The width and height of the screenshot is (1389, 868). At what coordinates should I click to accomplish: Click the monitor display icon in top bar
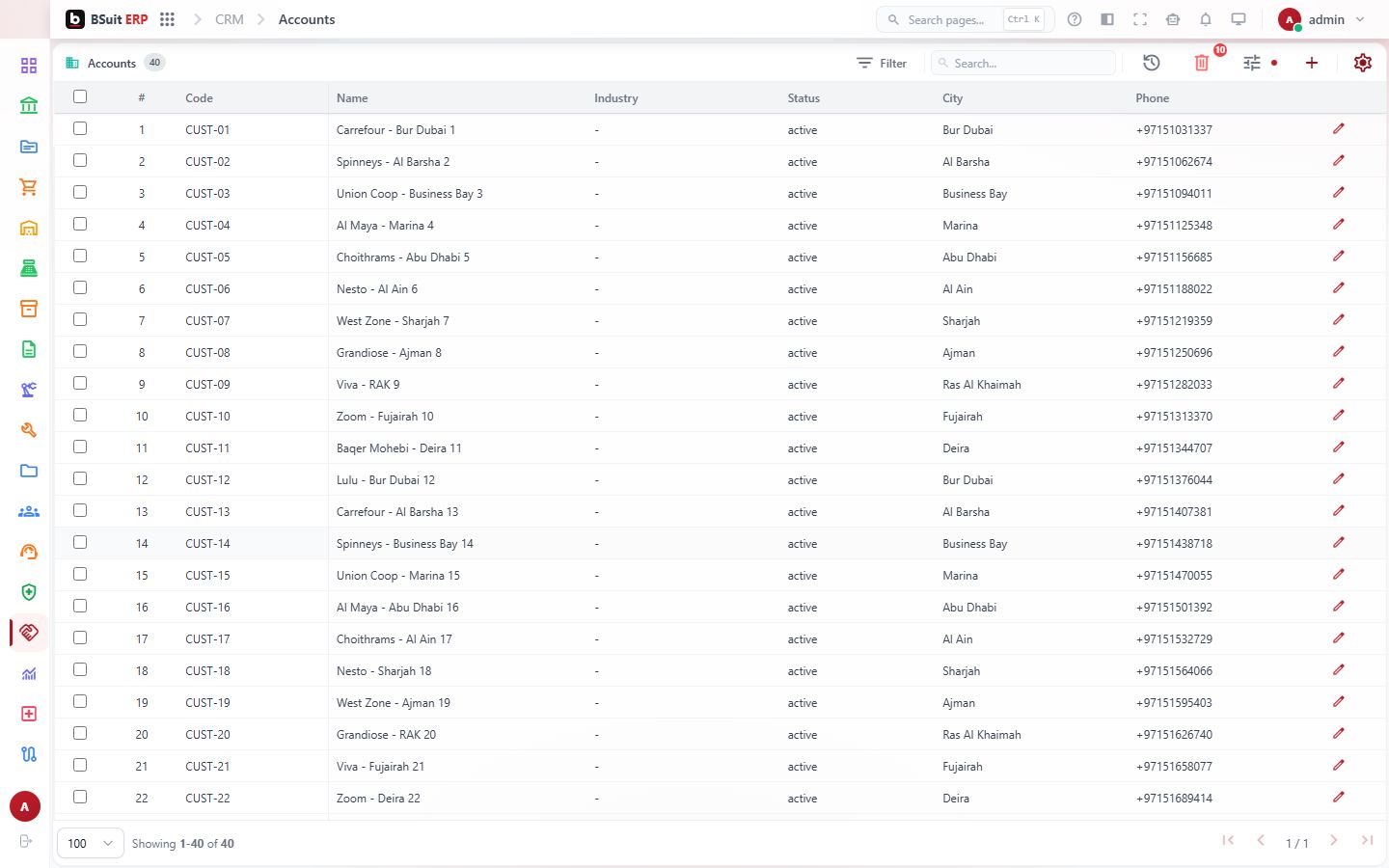(1239, 19)
